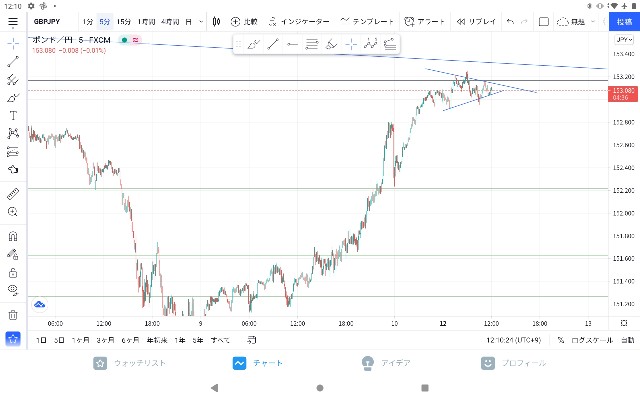Screen dimensions: 640x400
Task: Click the blue 投稿 publish button
Action: click(x=624, y=22)
